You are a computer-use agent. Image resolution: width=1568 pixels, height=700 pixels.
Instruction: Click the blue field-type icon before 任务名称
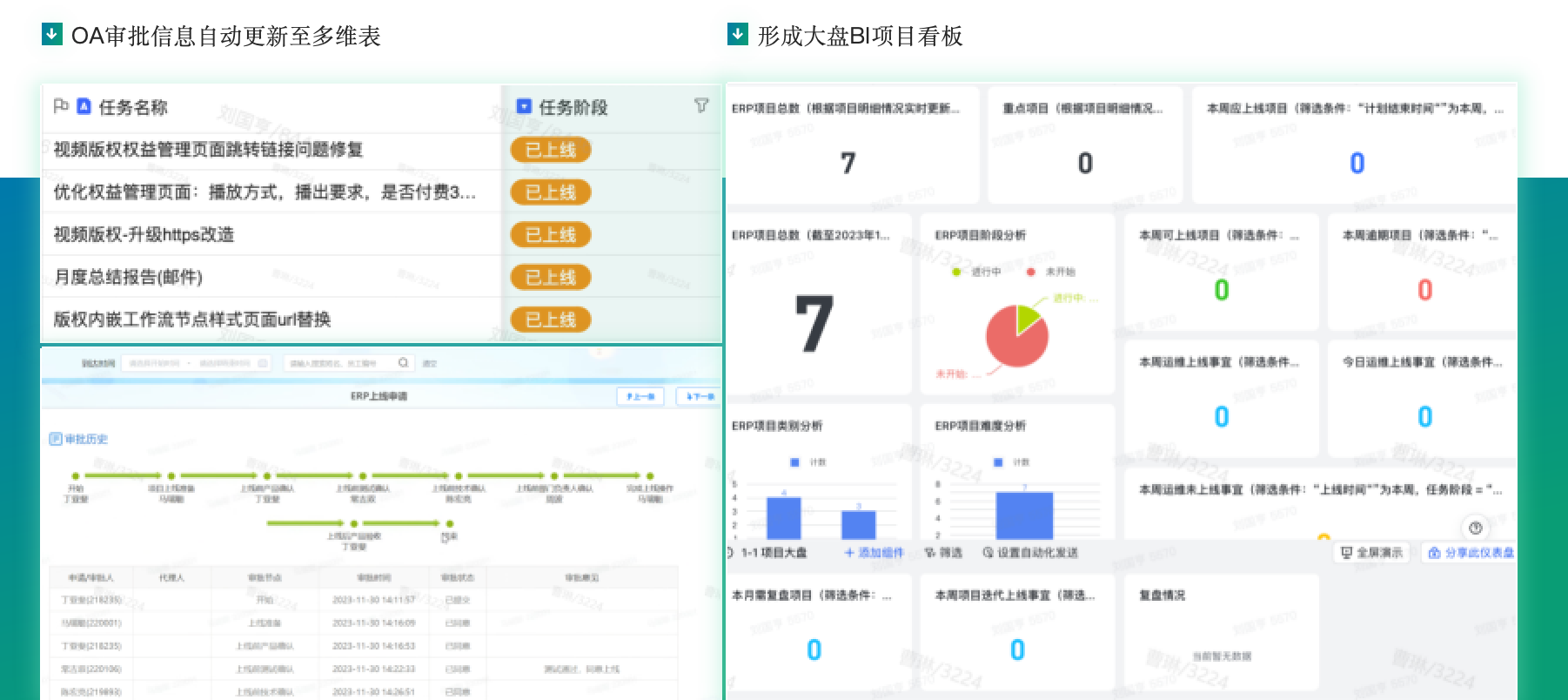click(84, 106)
